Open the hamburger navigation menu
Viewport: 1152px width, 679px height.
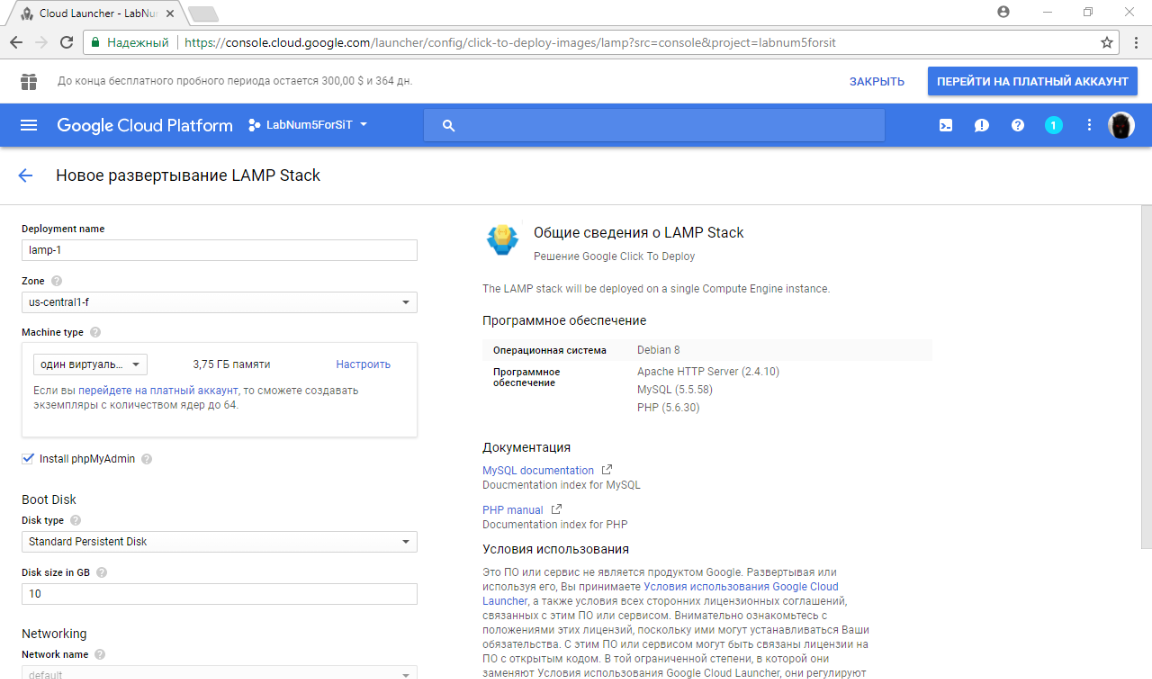(x=29, y=125)
